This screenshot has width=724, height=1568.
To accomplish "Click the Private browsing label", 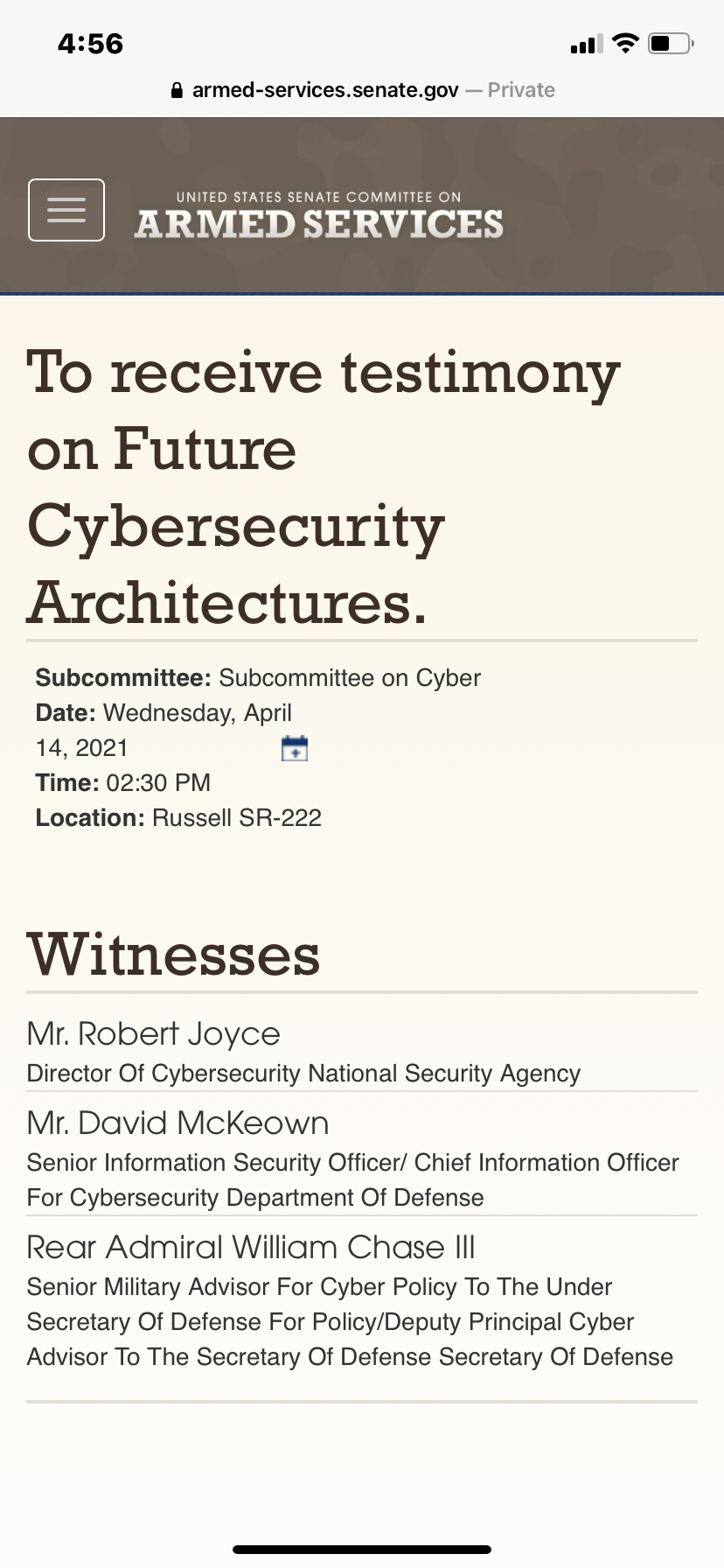I will pyautogui.click(x=521, y=90).
